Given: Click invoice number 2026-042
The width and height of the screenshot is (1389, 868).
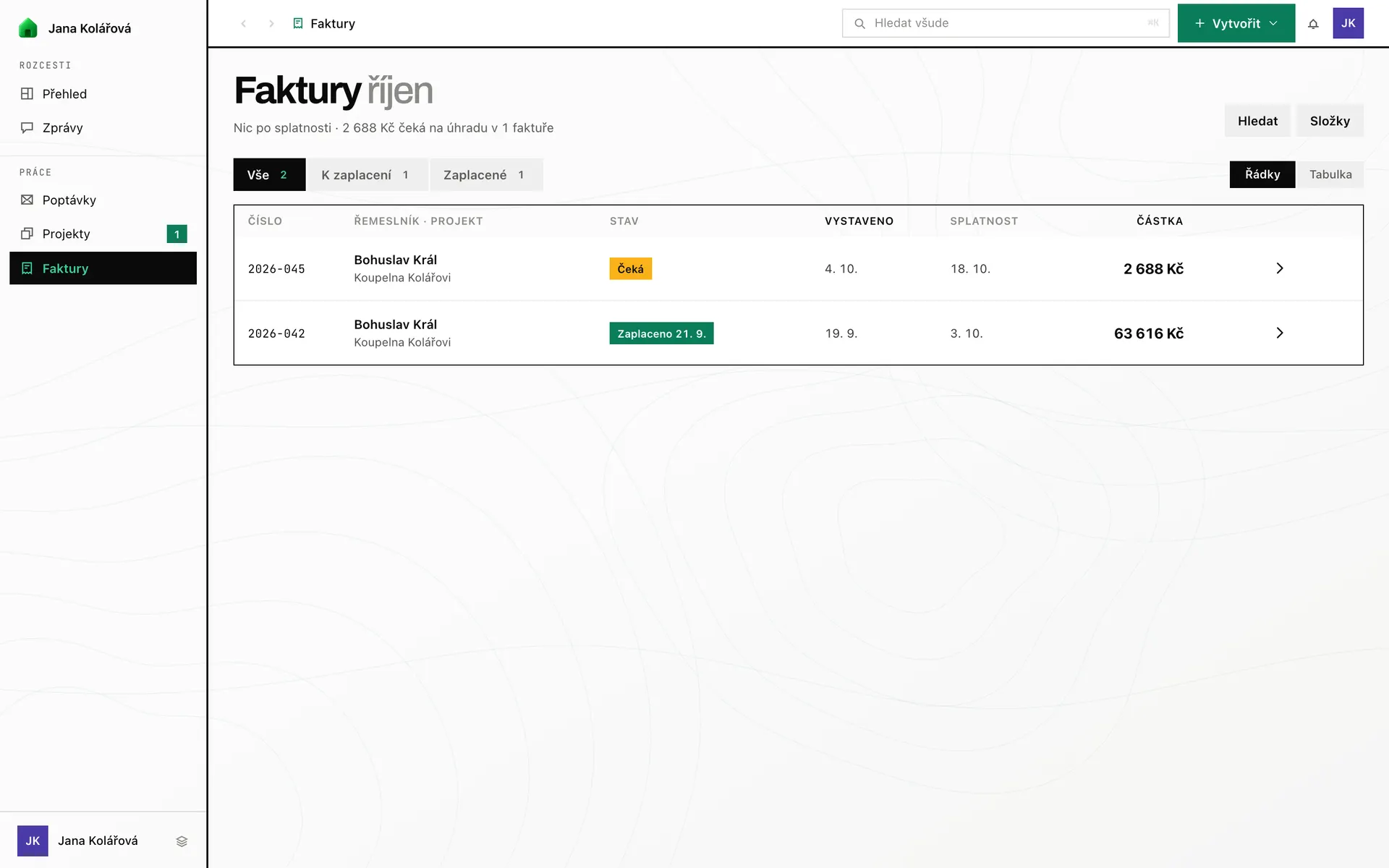Looking at the screenshot, I should pos(276,333).
